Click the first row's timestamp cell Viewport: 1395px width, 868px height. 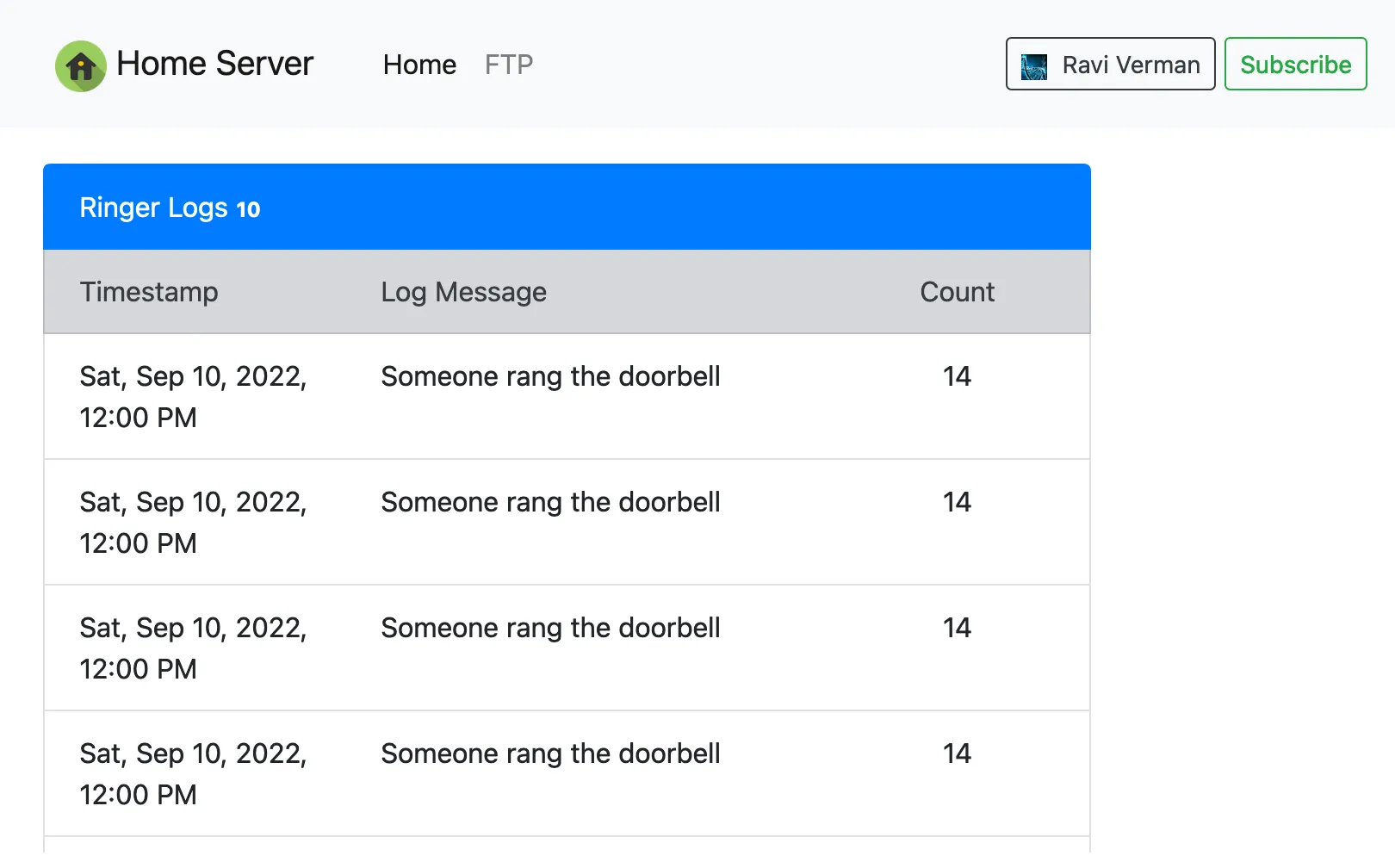point(193,396)
